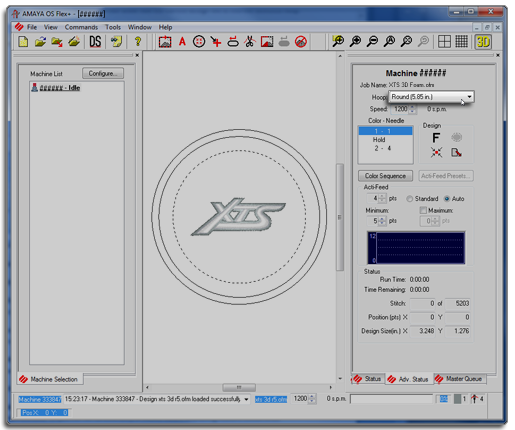Screen dimensions: 515x430
Task: Click the zoom in magnifier icon
Action: tap(355, 41)
